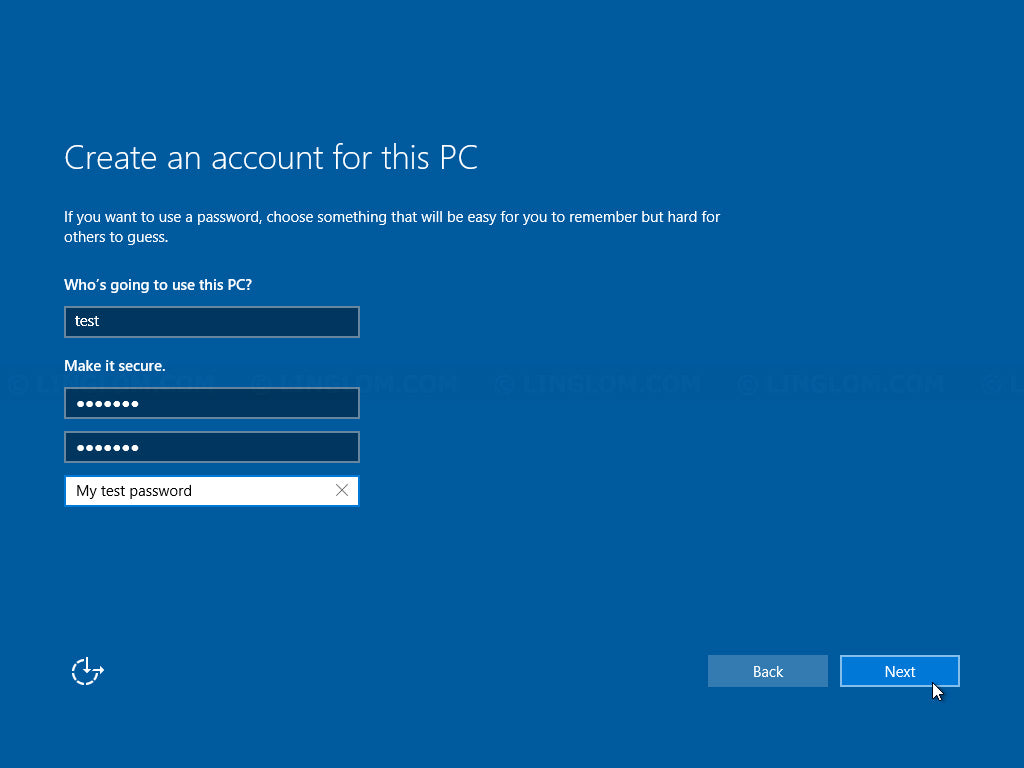
Task: Go to previous step with Back
Action: 767,671
